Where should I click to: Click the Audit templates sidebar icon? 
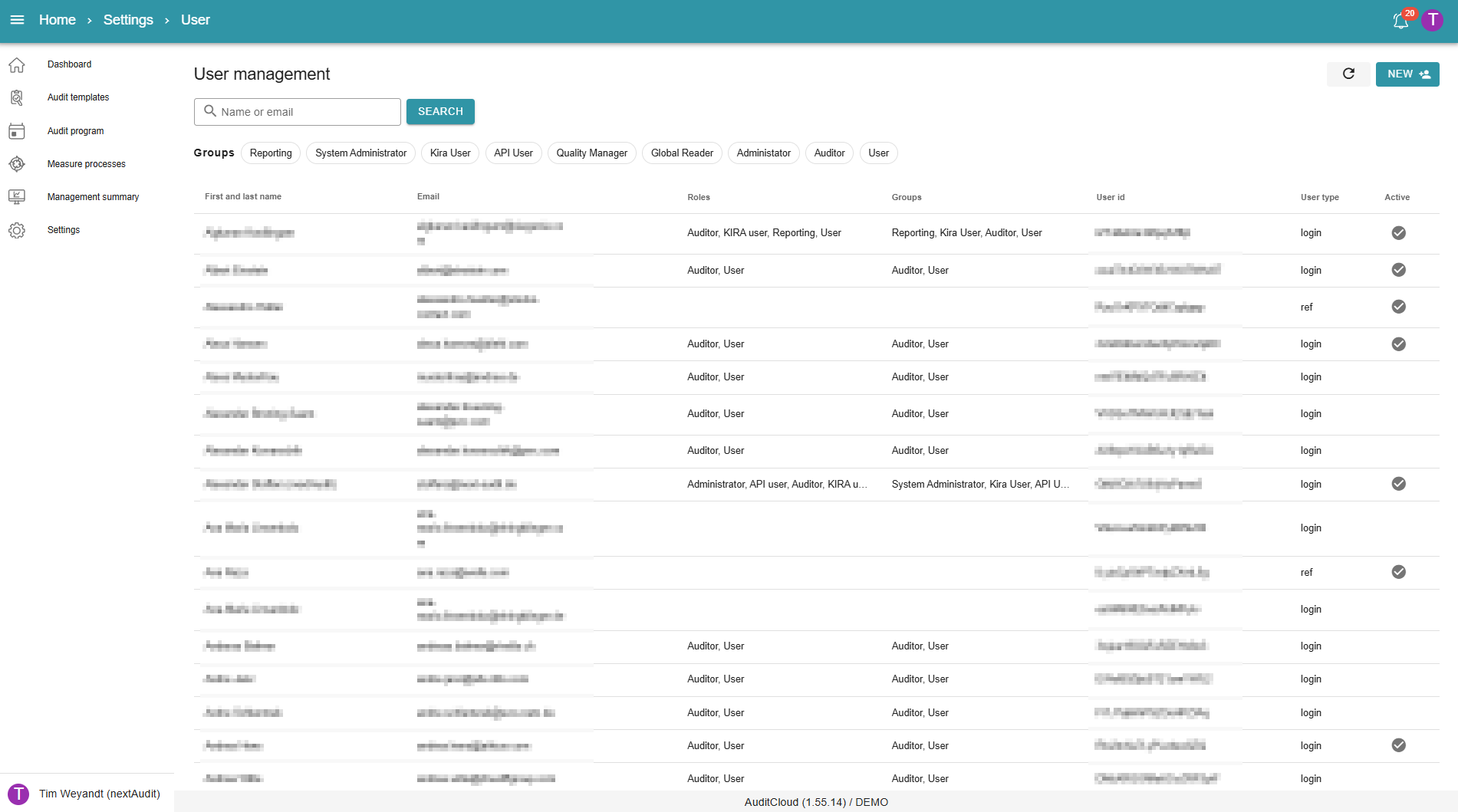coord(17,97)
